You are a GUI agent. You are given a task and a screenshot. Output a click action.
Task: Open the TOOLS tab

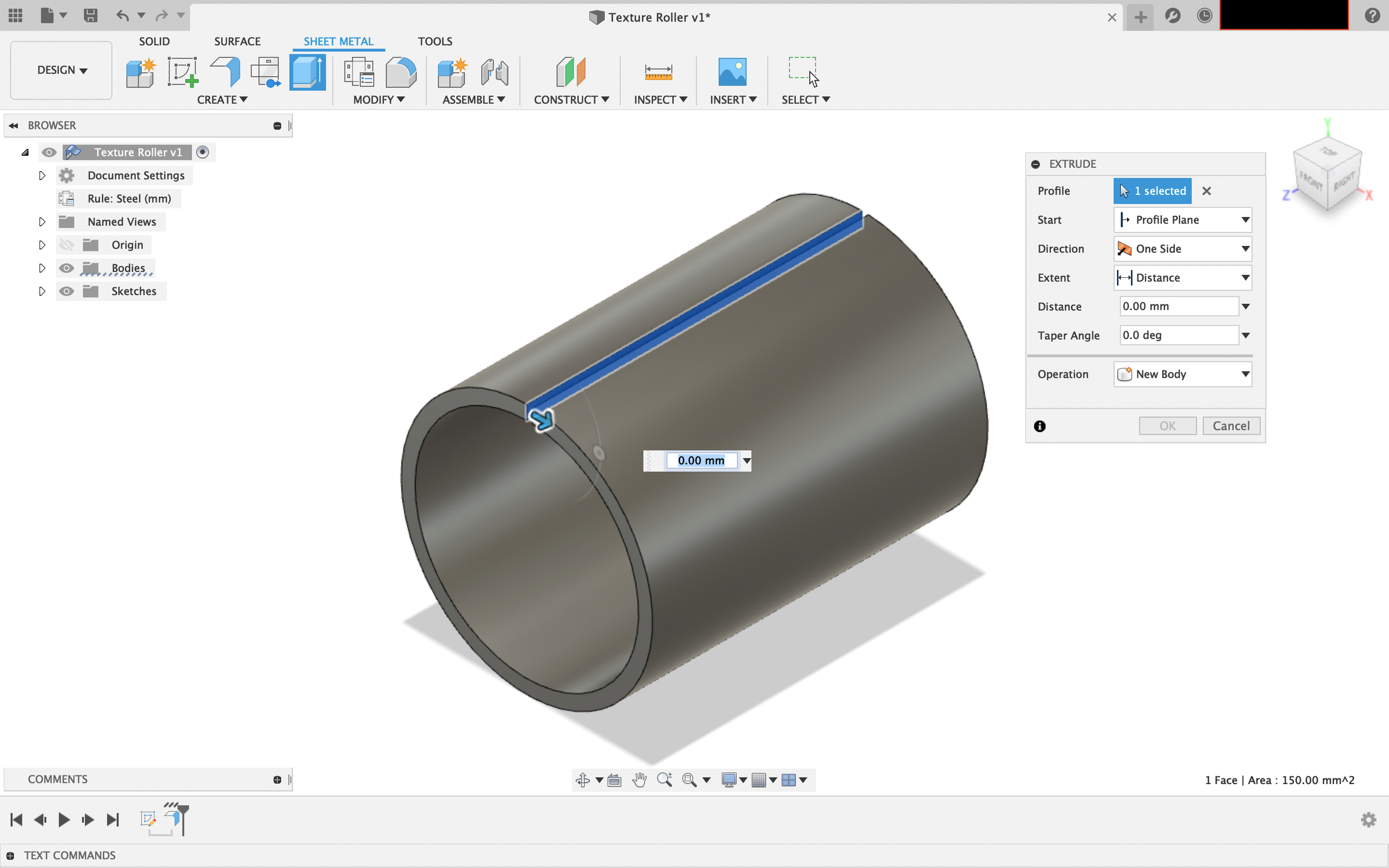[x=435, y=41]
